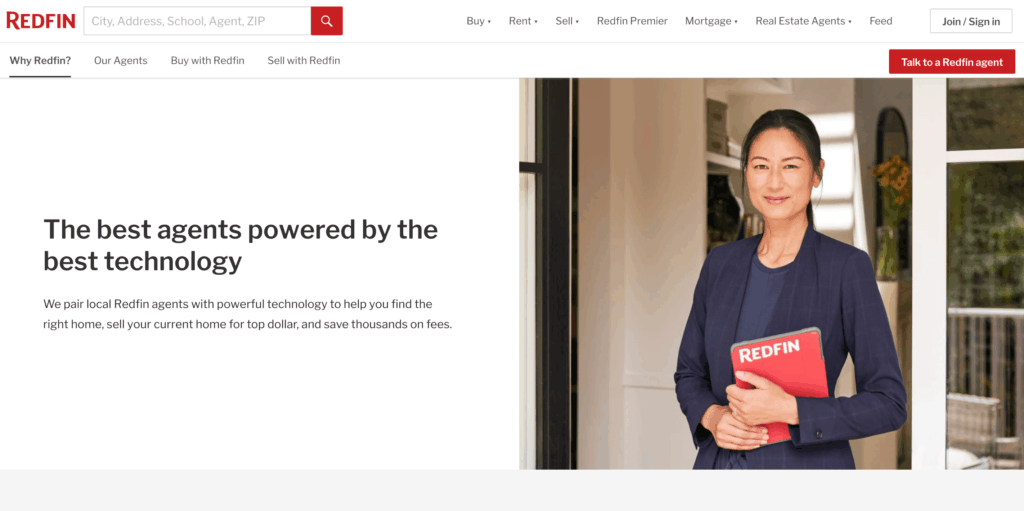Click the red search magnifier icon
The width and height of the screenshot is (1024, 511).
(x=327, y=21)
